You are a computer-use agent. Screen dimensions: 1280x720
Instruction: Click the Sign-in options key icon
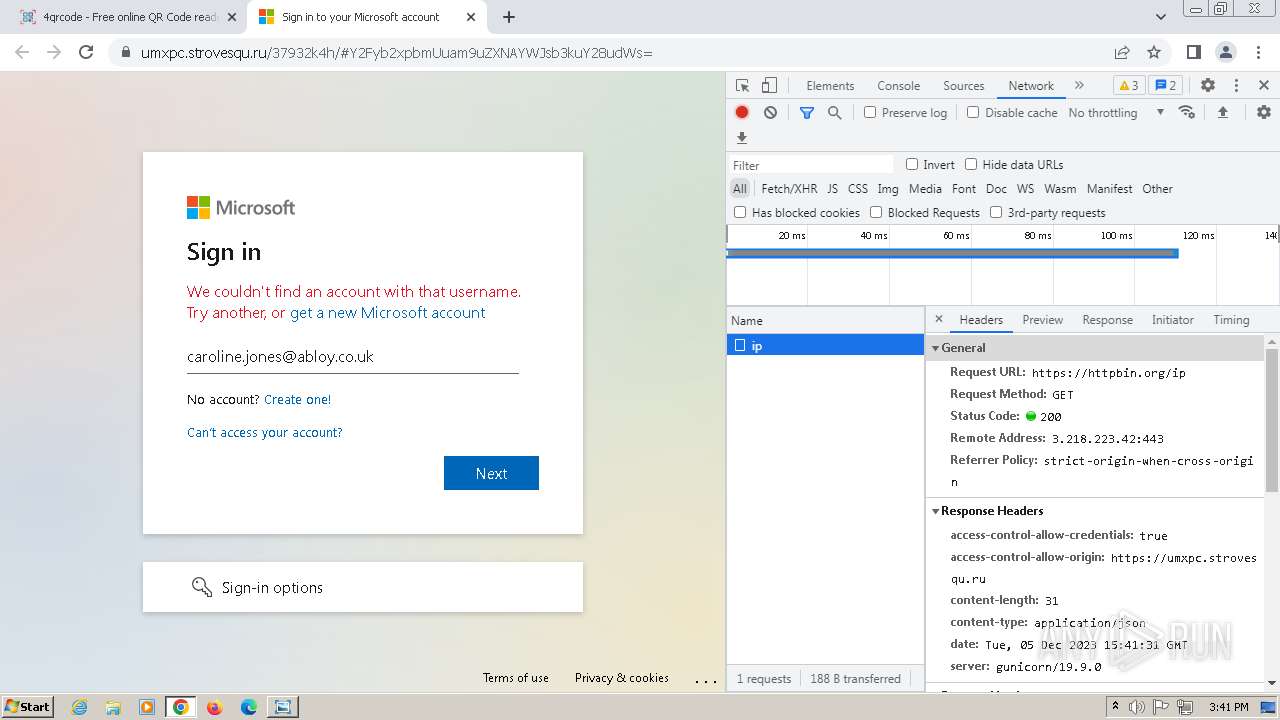201,587
